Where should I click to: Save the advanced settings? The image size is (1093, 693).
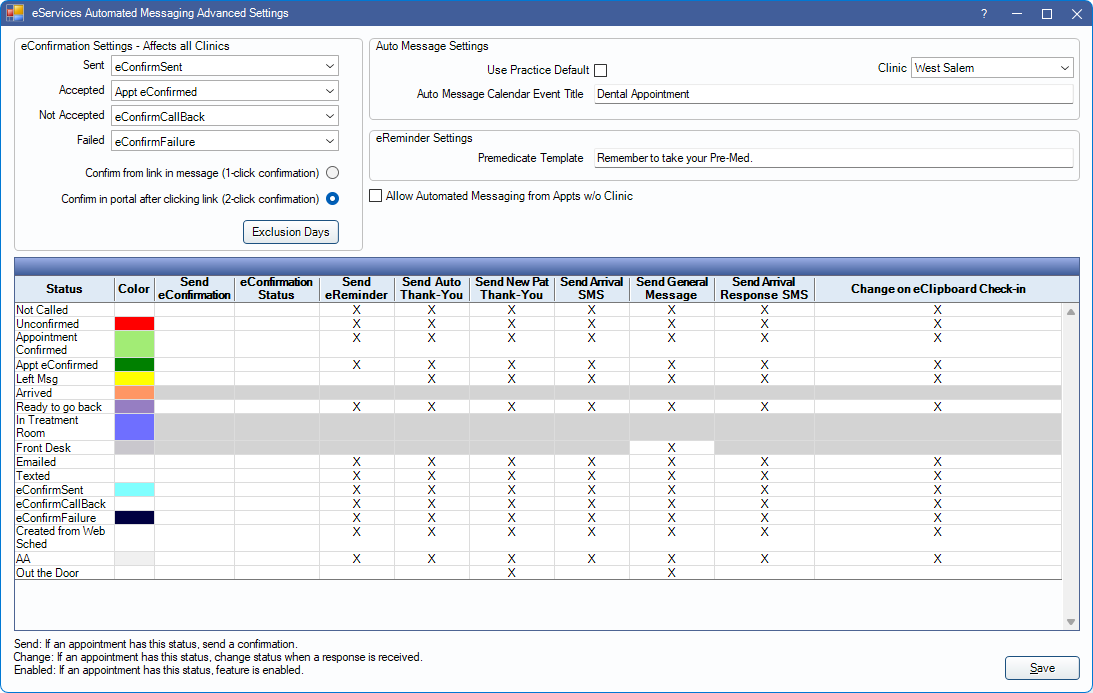point(1042,668)
